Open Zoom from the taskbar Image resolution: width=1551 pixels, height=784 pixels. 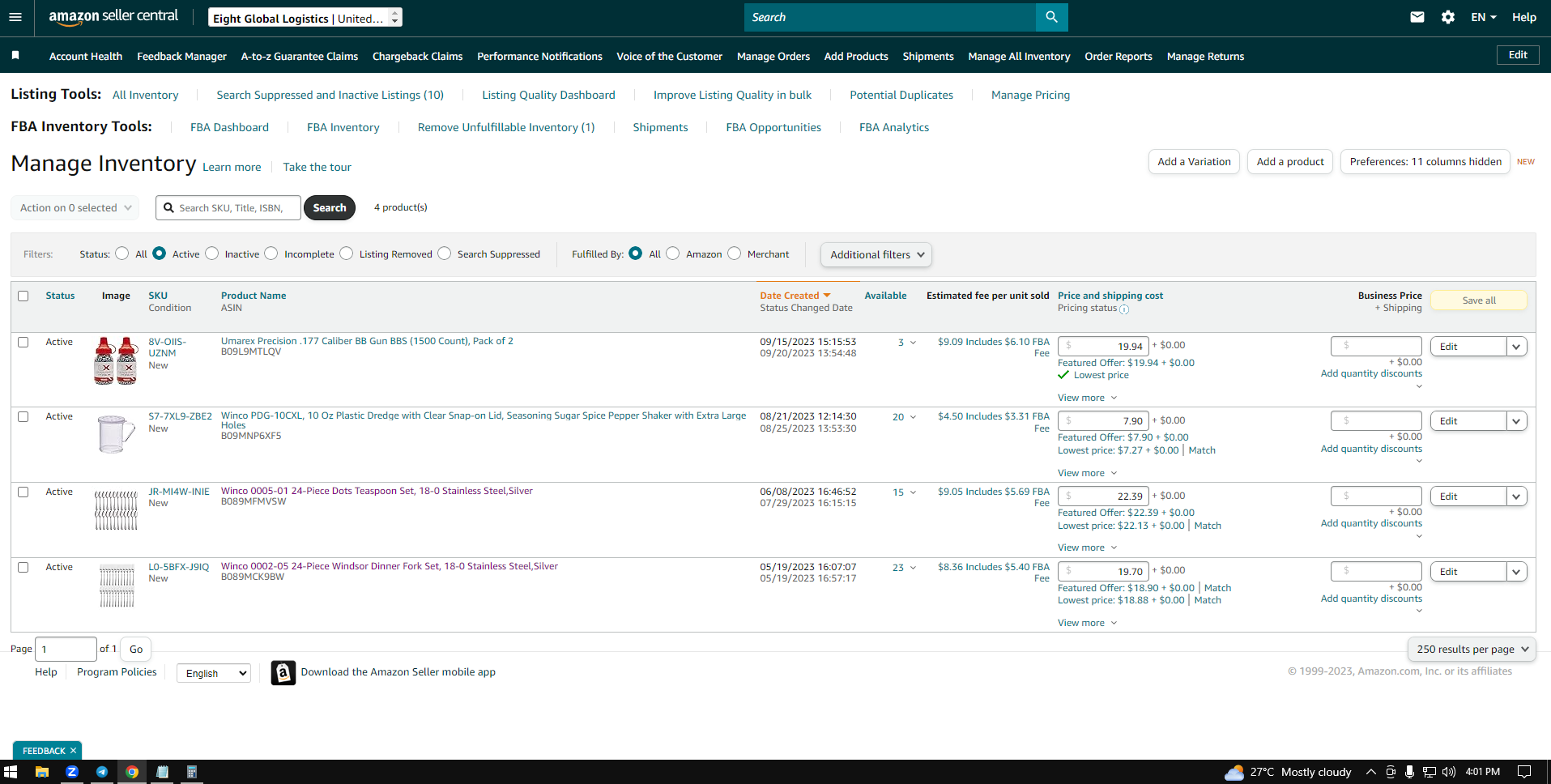coord(72,772)
